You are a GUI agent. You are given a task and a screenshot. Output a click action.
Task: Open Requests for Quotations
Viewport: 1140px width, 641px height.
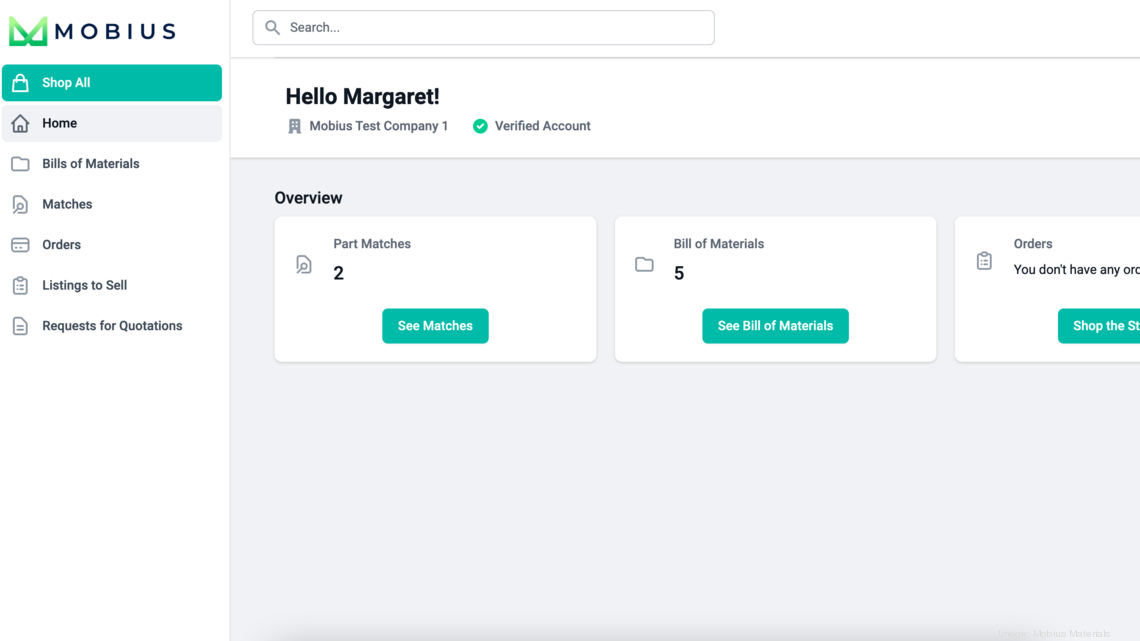pos(112,326)
